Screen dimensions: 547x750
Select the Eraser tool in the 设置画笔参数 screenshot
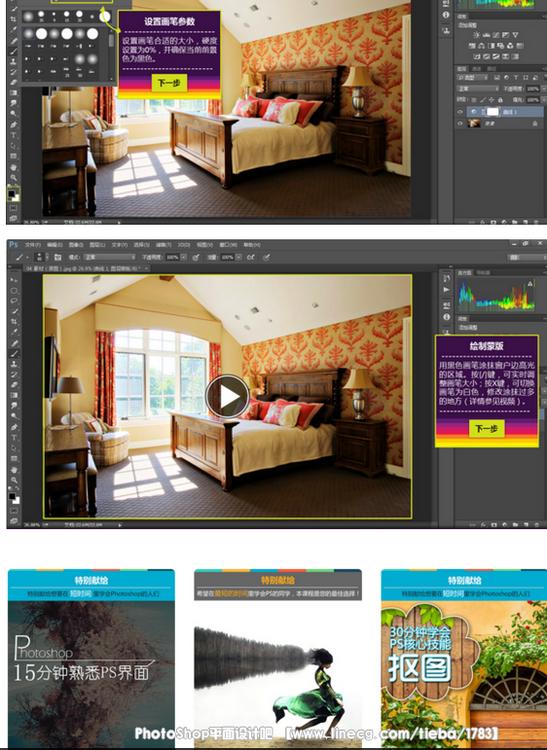pos(13,82)
